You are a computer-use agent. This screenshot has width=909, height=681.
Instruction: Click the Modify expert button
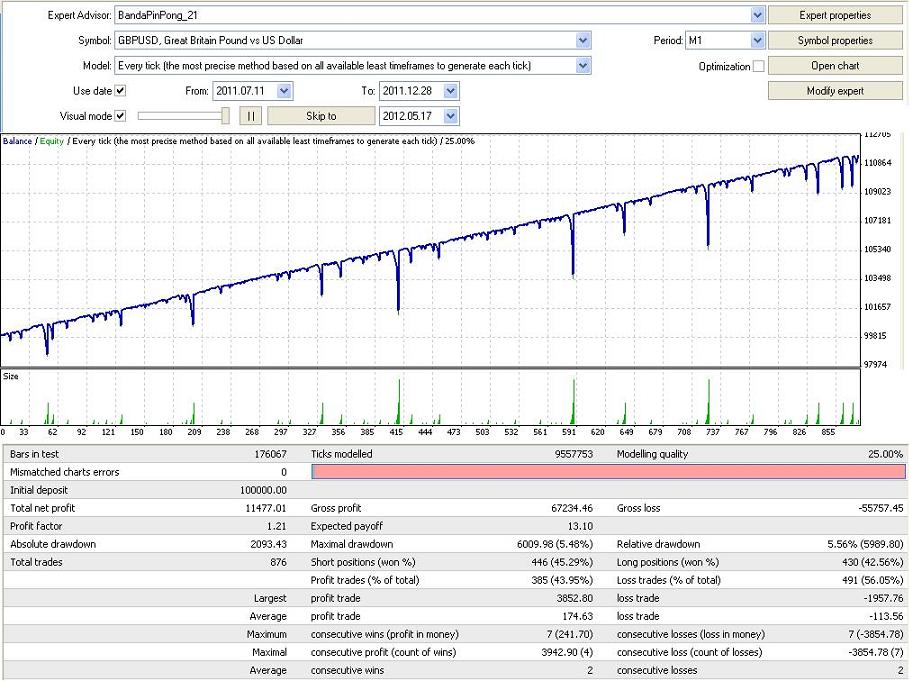[835, 91]
